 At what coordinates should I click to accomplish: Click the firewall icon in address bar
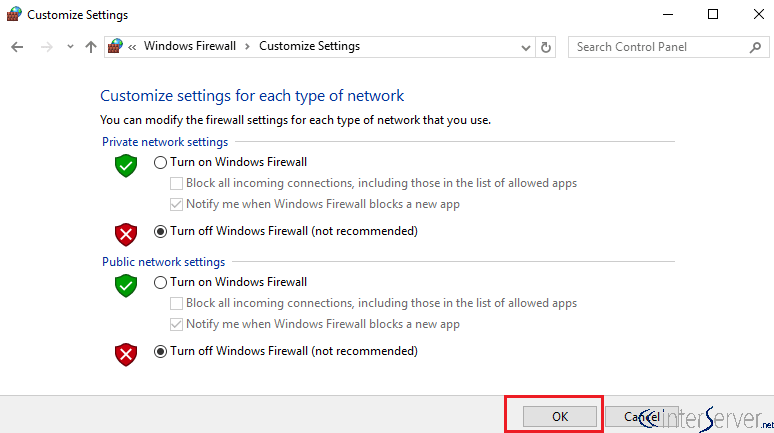point(115,46)
